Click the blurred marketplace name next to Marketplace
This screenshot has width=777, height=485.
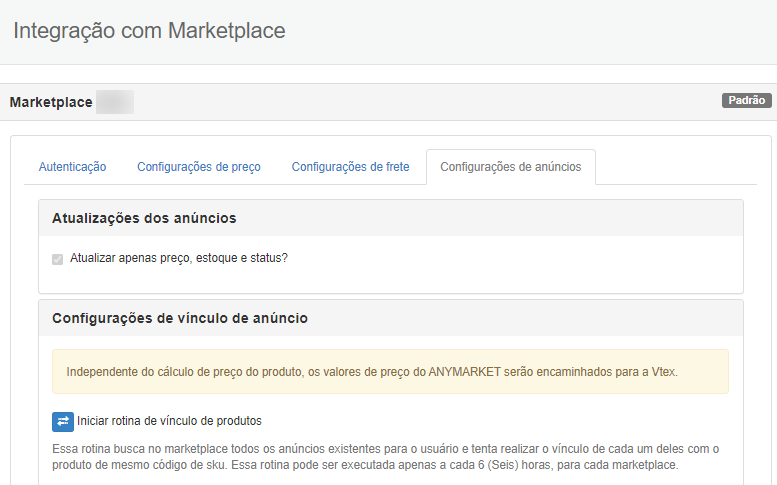tap(114, 102)
